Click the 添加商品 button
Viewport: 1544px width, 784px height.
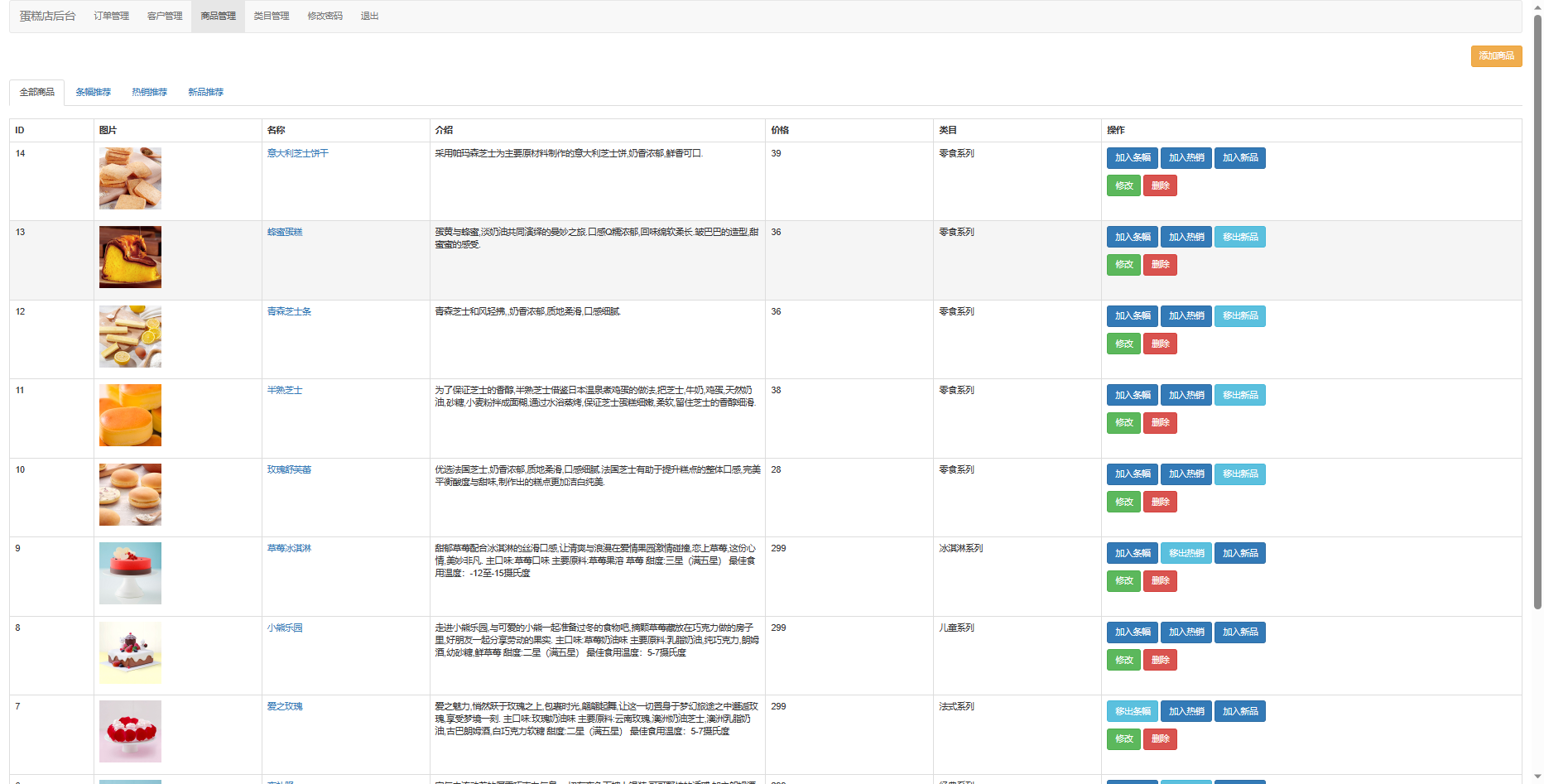[x=1495, y=55]
